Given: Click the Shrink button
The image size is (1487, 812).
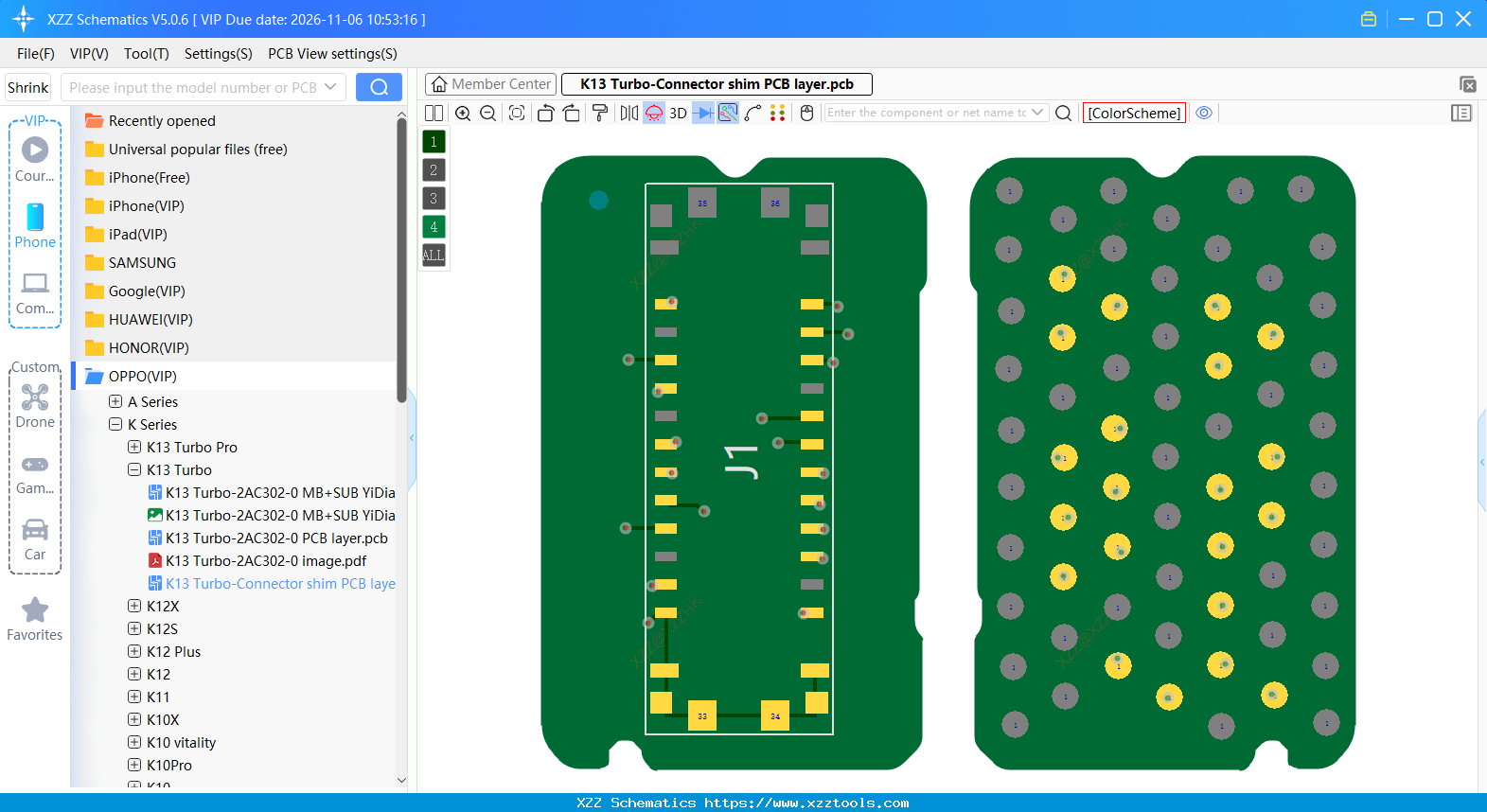Looking at the screenshot, I should (28, 87).
